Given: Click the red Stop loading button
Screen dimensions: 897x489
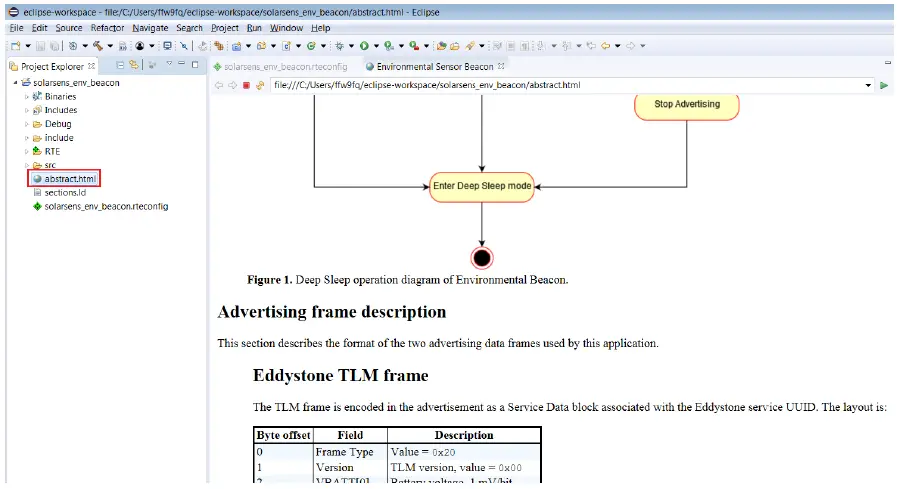Looking at the screenshot, I should (246, 85).
